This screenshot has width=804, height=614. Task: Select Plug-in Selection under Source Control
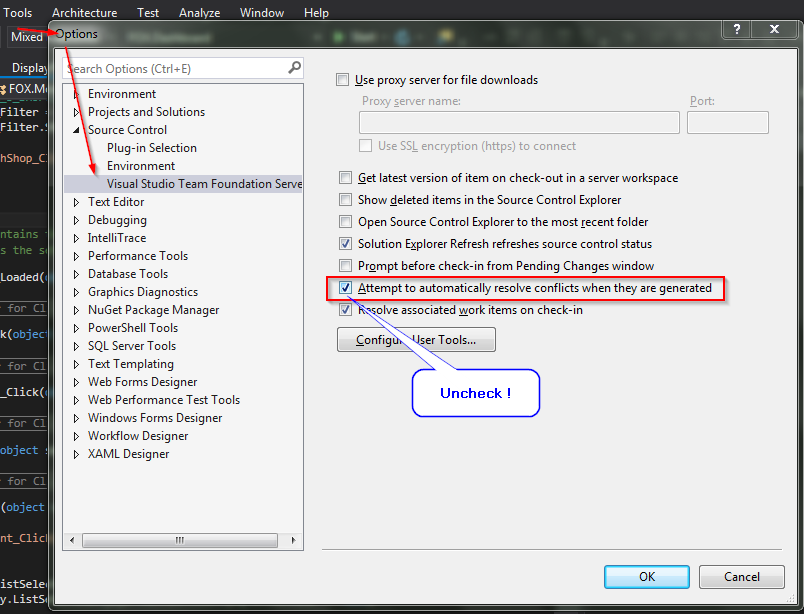(151, 148)
